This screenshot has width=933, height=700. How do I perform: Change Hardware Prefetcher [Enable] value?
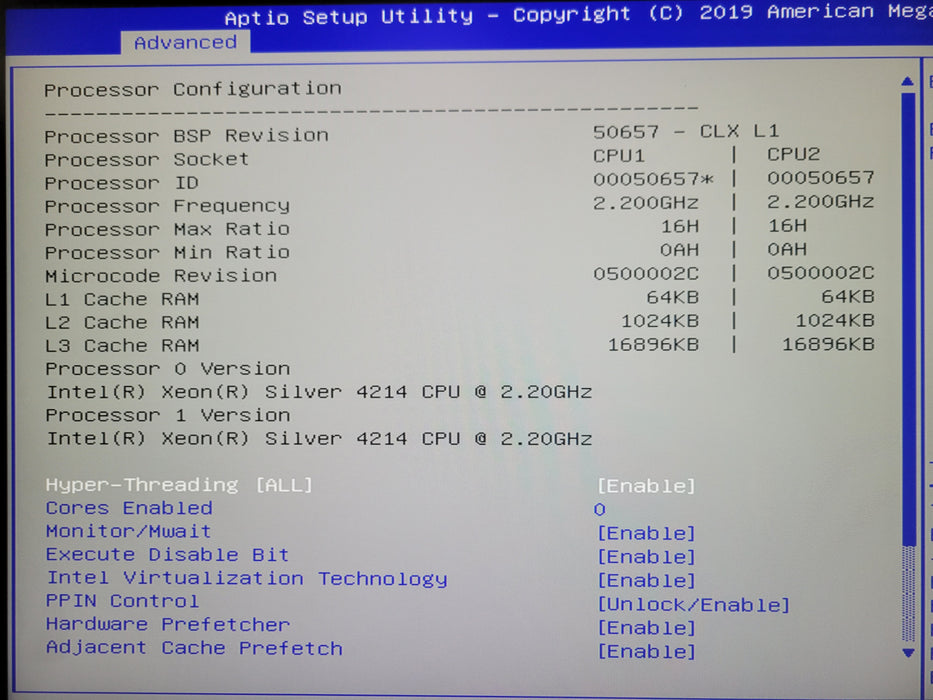point(646,628)
